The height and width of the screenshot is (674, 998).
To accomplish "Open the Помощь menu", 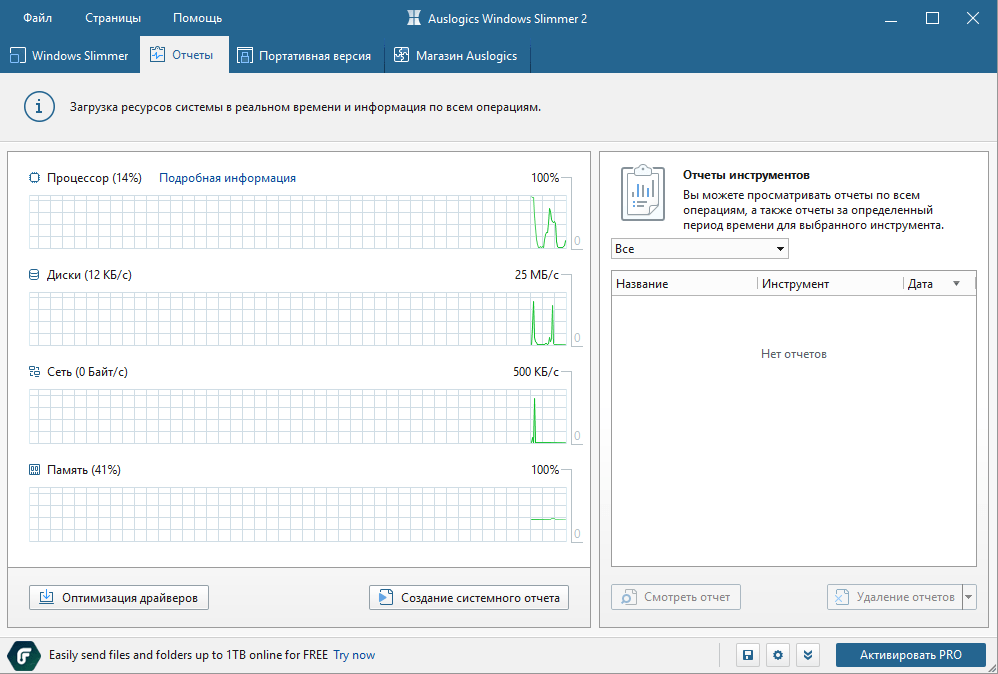I will tap(197, 18).
